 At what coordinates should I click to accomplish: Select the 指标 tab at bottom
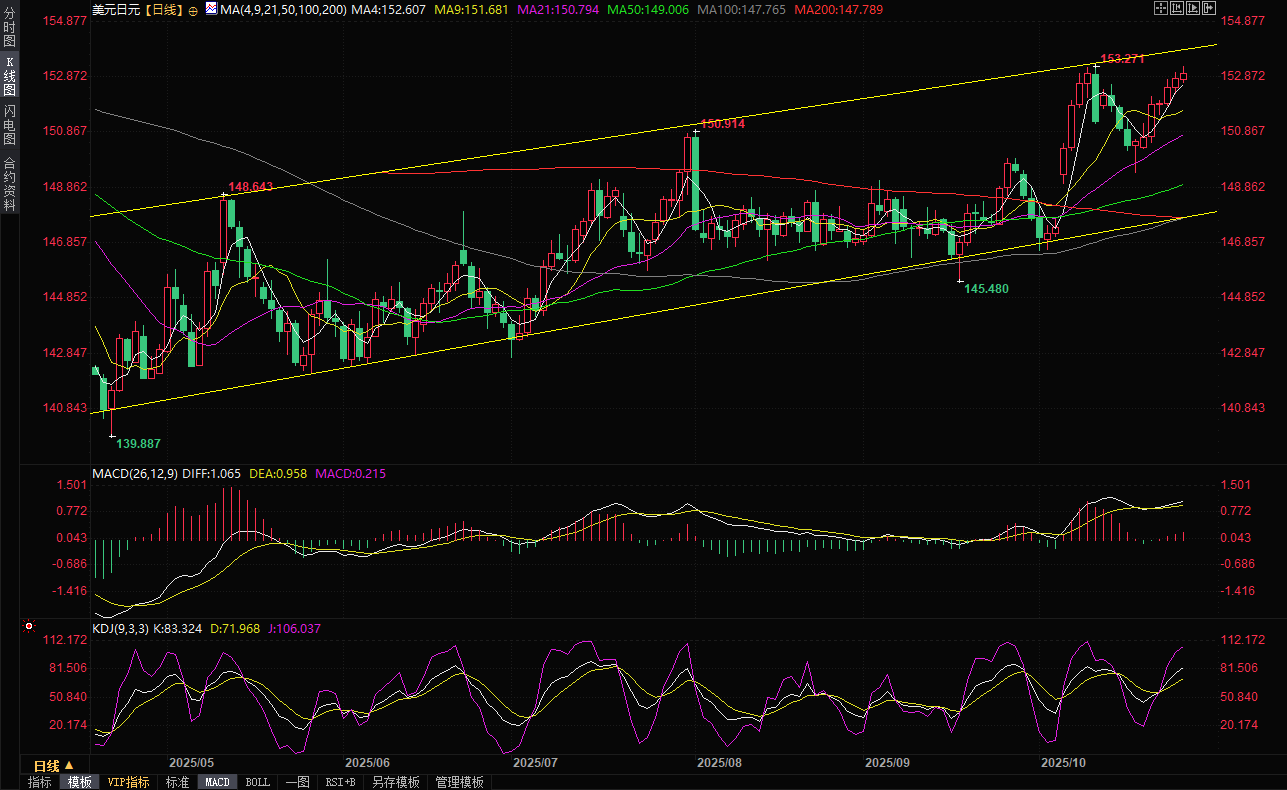(x=40, y=782)
